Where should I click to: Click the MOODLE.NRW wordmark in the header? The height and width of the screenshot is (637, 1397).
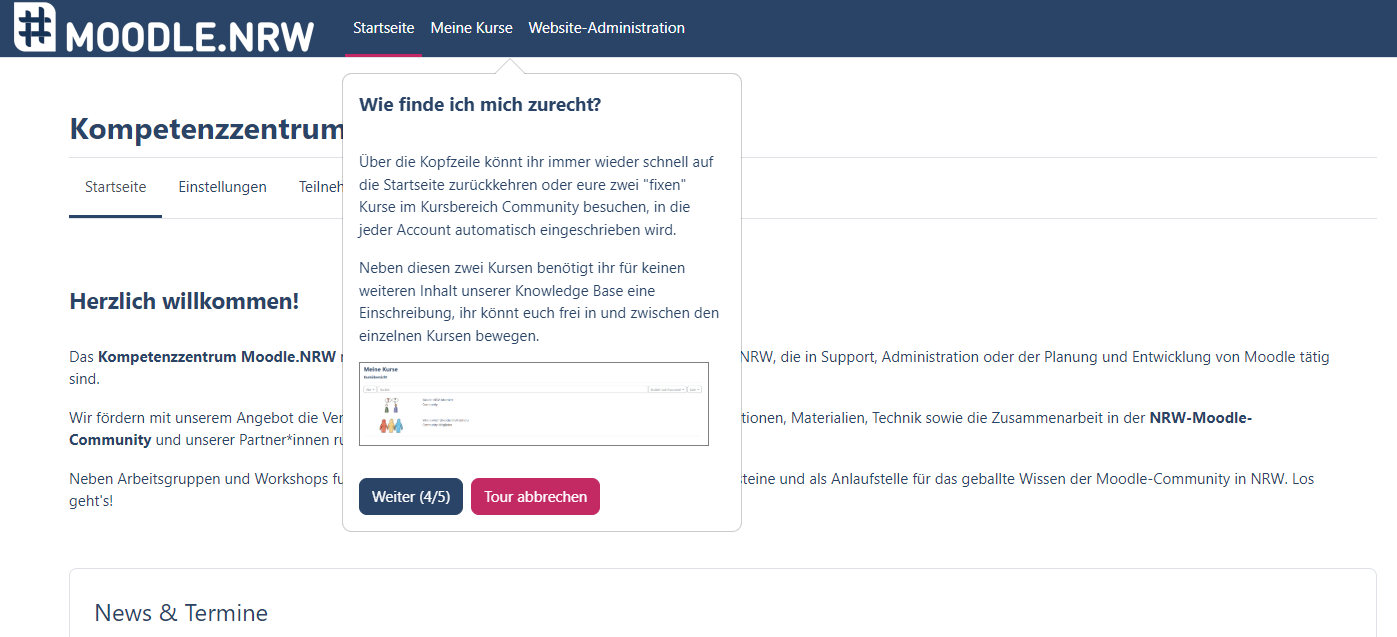click(190, 36)
